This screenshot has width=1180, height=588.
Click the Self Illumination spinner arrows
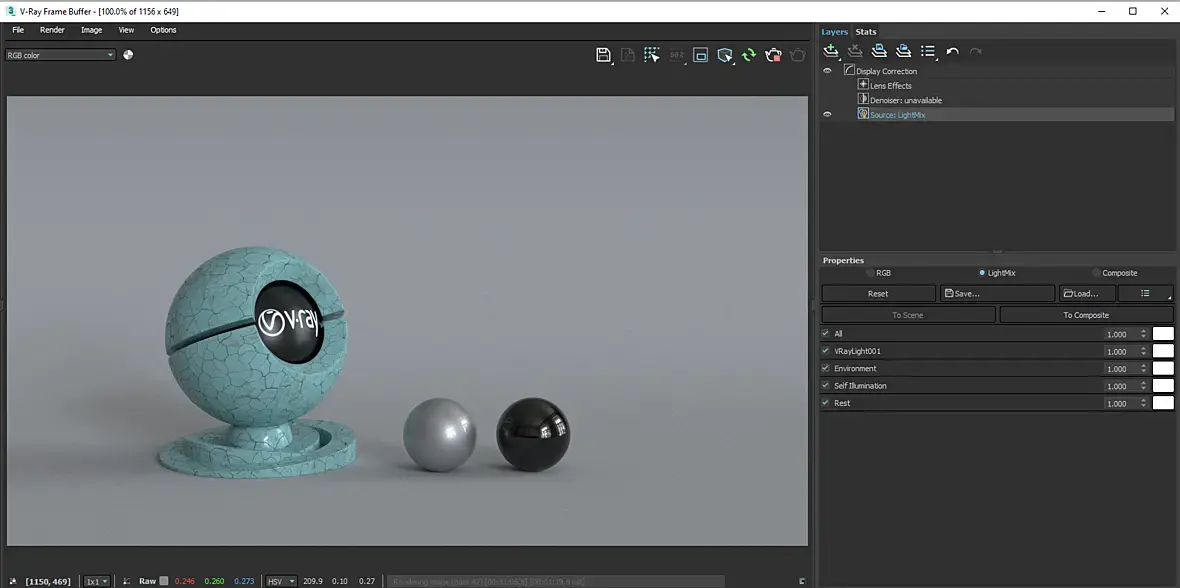pyautogui.click(x=1144, y=385)
